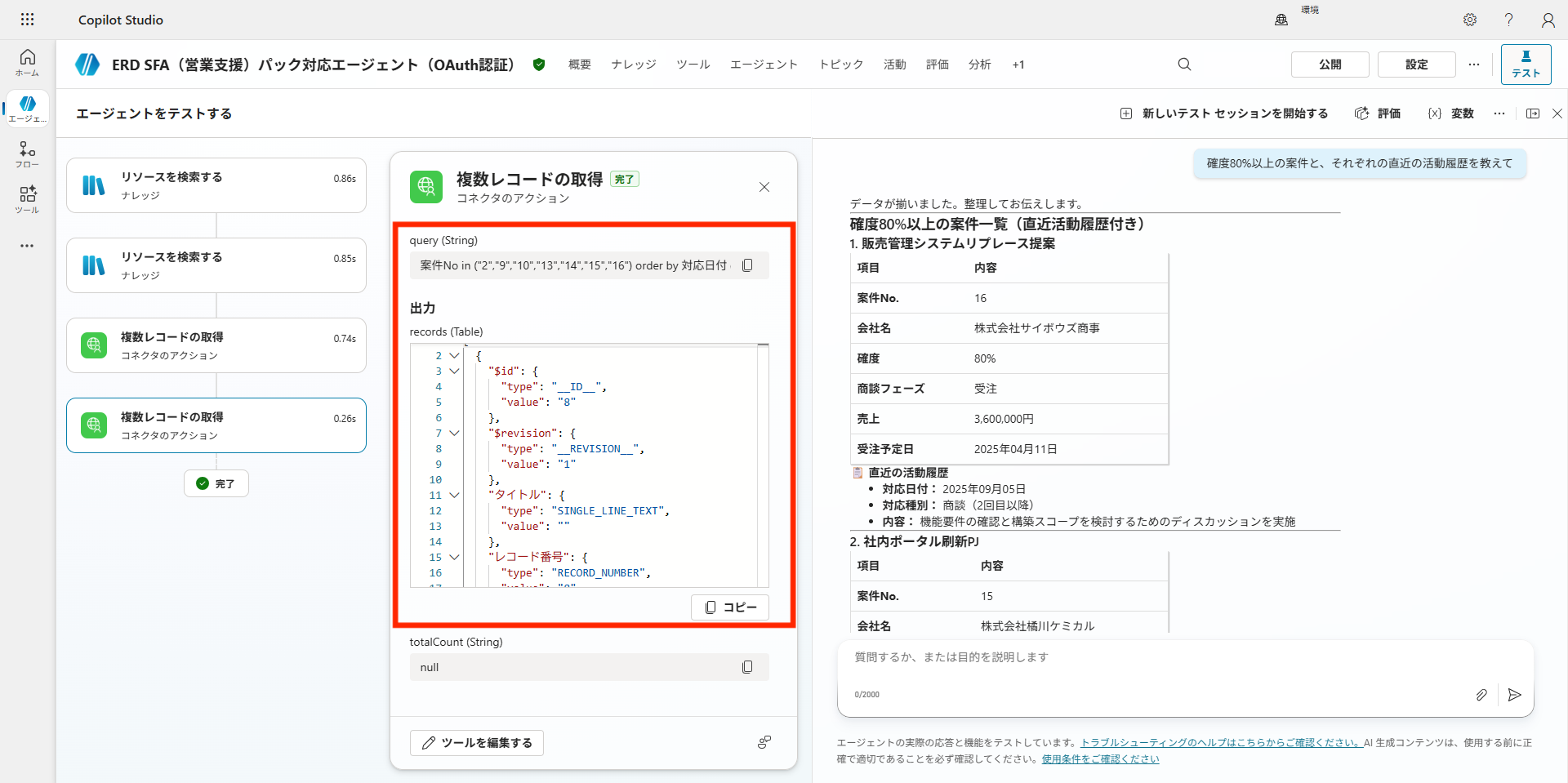Viewport: 1568px width, 783px height.
Task: Click the コピー button under records
Action: click(730, 607)
